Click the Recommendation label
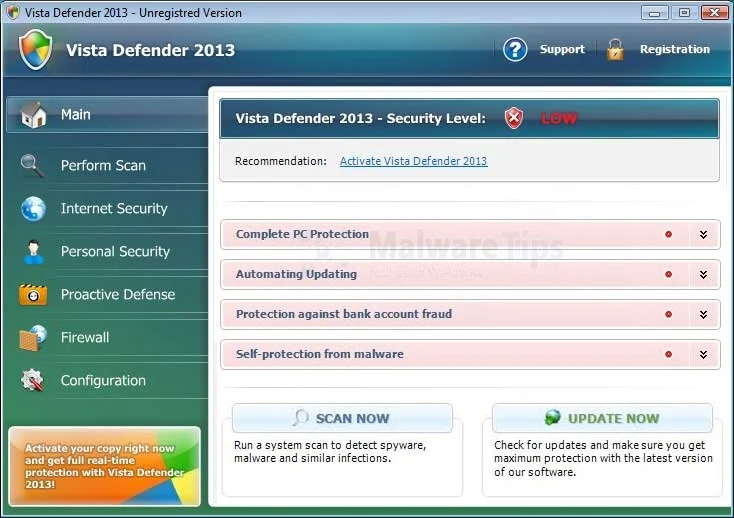734x518 pixels. (281, 161)
